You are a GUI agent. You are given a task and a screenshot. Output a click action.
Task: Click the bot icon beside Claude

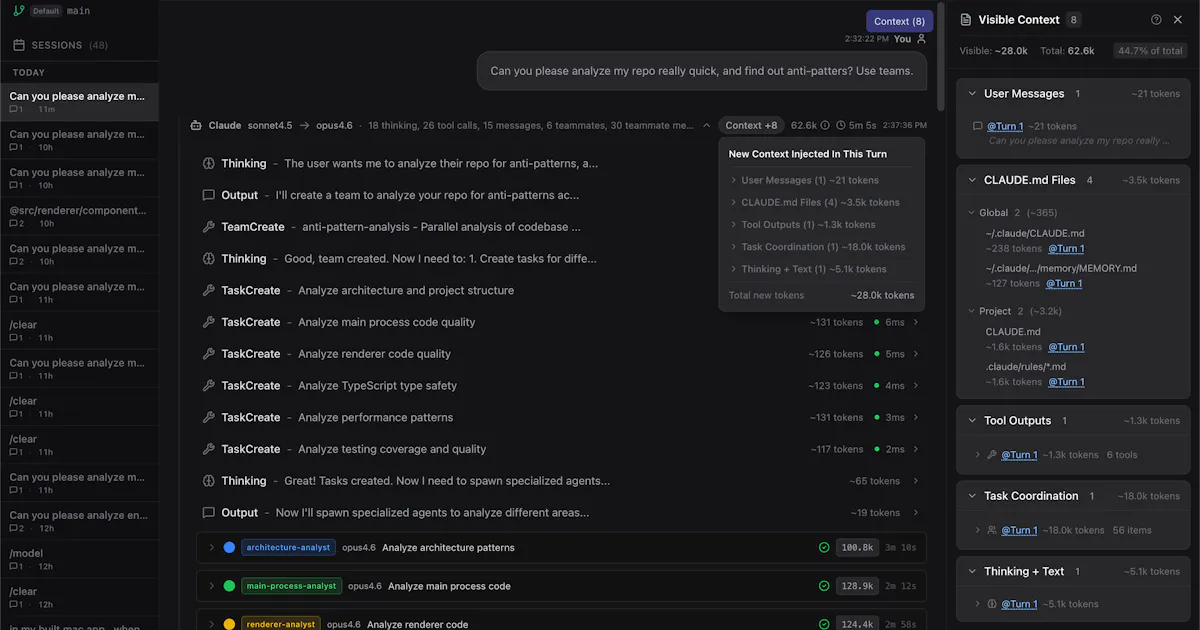click(x=197, y=126)
